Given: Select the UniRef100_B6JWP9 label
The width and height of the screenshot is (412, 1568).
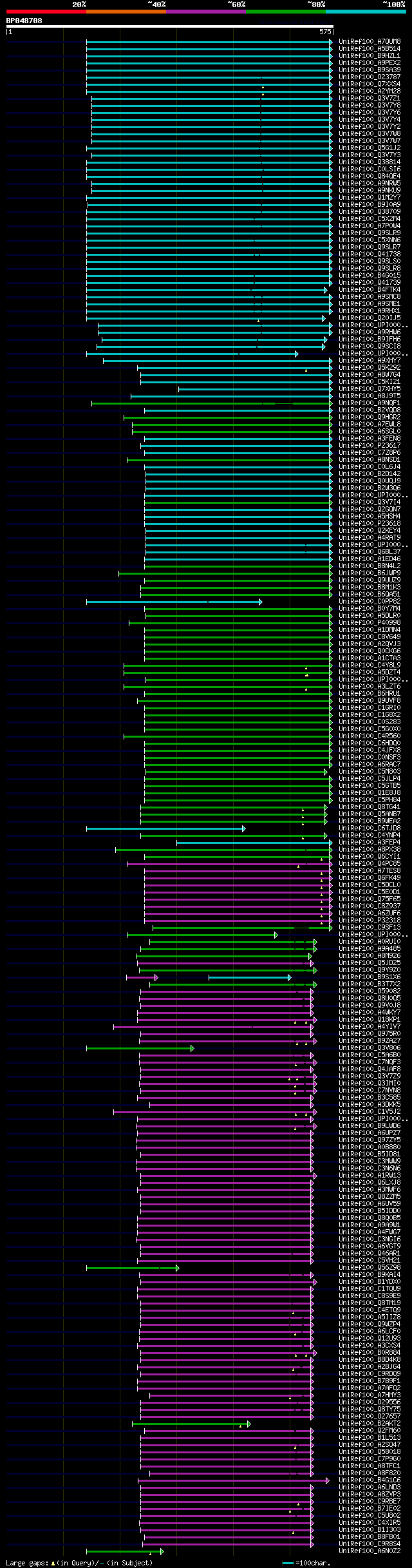Looking at the screenshot, I should click(x=370, y=573).
